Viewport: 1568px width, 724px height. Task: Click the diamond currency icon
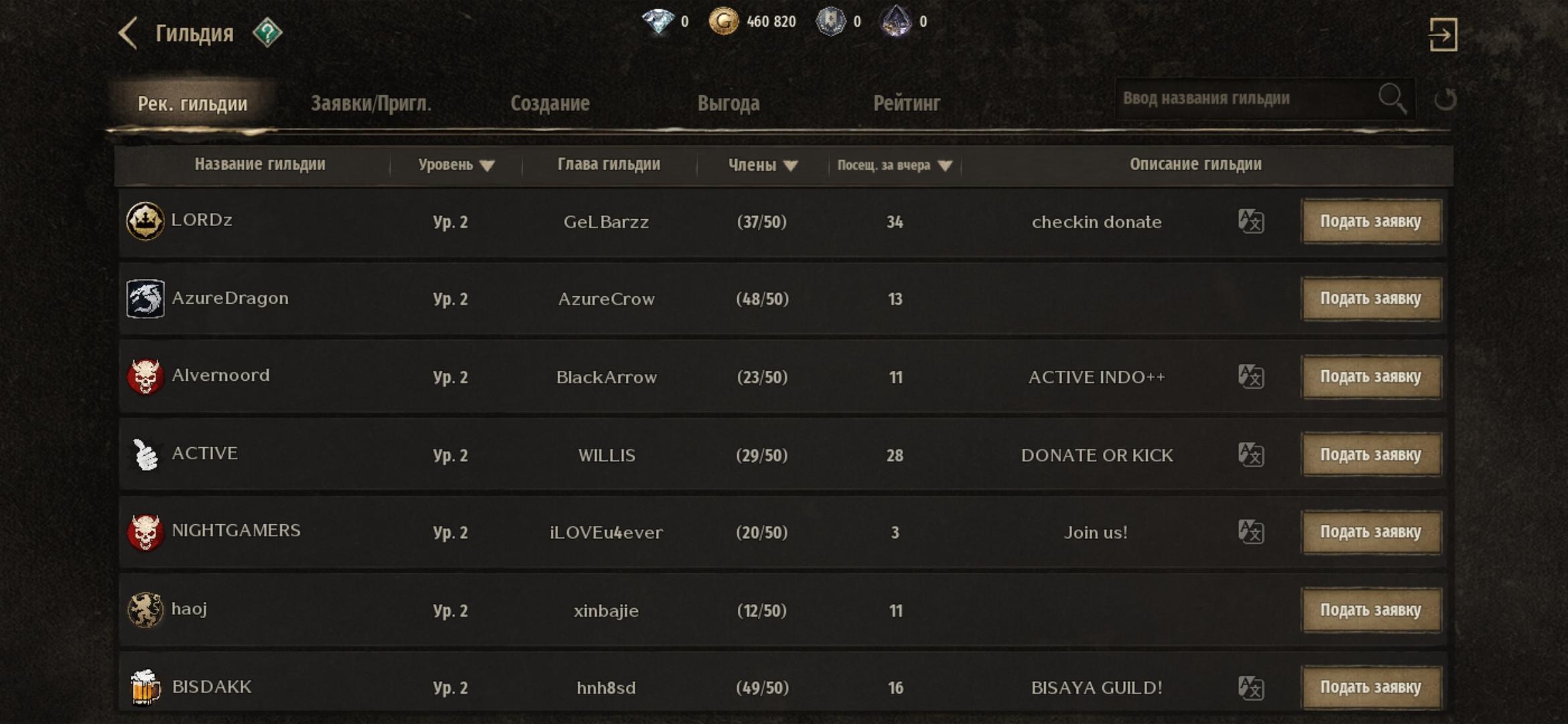pyautogui.click(x=658, y=21)
